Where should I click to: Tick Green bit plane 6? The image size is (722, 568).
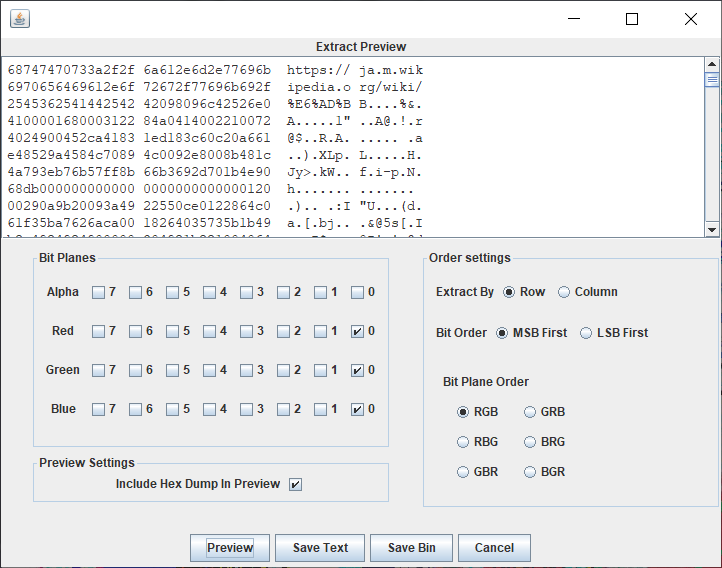(x=135, y=371)
